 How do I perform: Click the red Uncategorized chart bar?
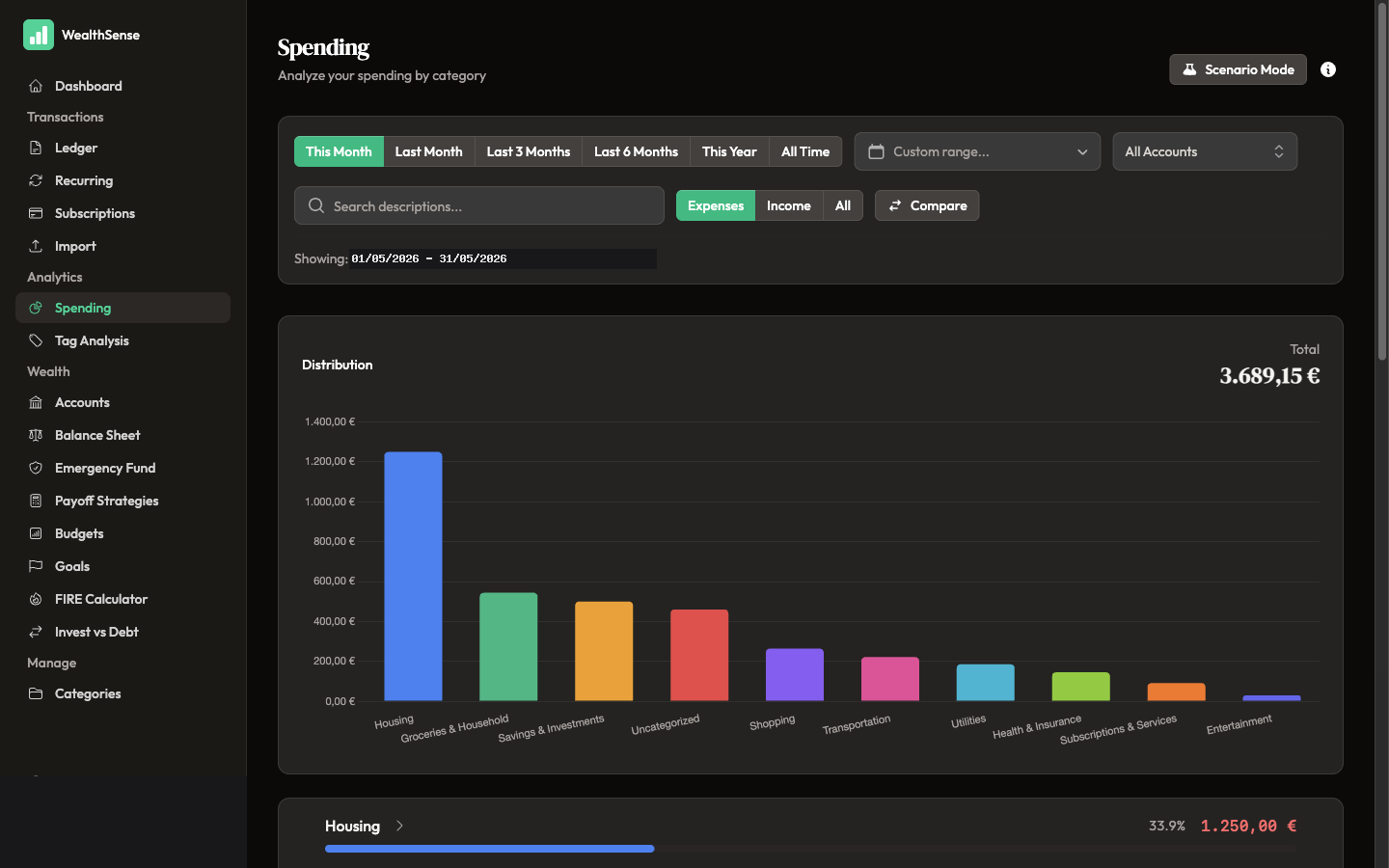point(699,655)
